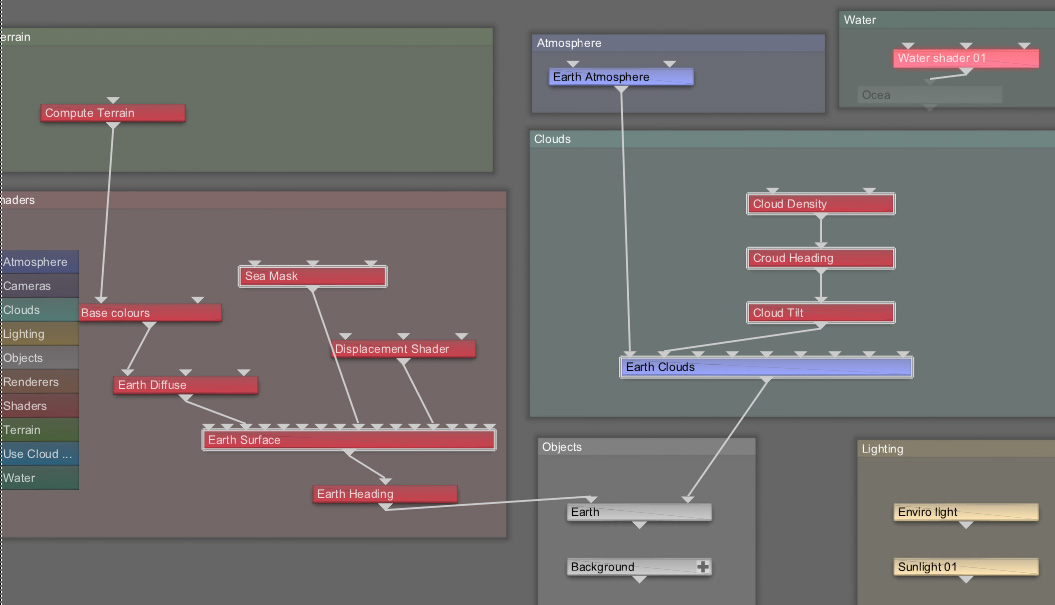The height and width of the screenshot is (605, 1055).
Task: Choose Cameras in the group list
Action: pyautogui.click(x=39, y=286)
